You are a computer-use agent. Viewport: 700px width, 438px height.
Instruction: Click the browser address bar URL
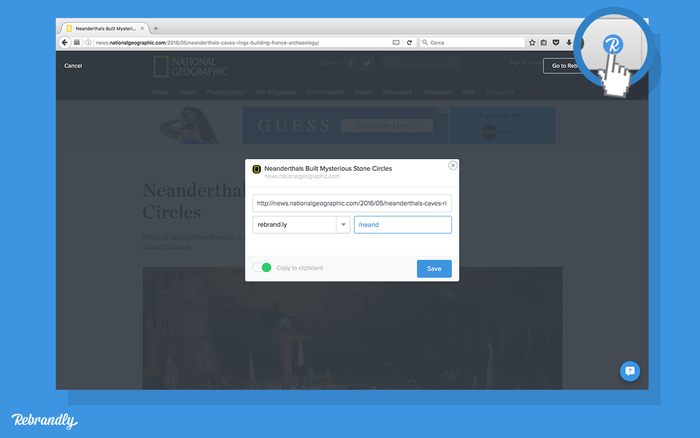(x=208, y=42)
